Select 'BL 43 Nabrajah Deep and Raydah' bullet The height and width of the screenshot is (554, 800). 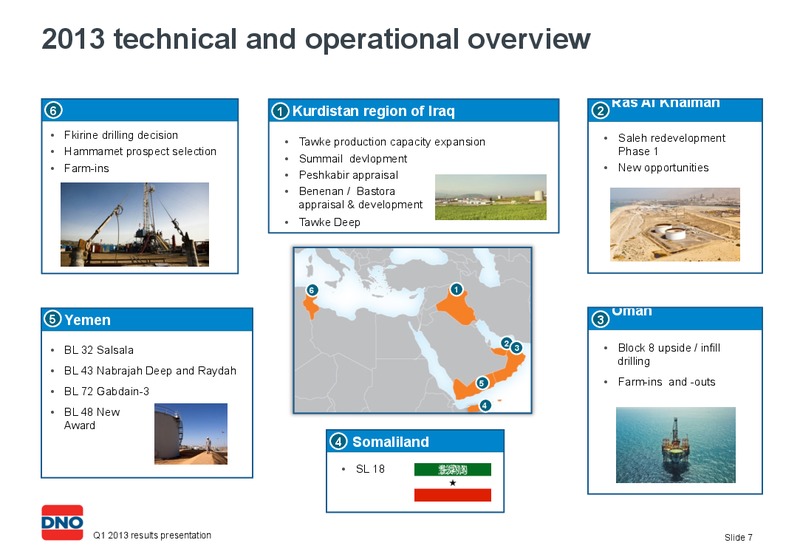tap(150, 371)
